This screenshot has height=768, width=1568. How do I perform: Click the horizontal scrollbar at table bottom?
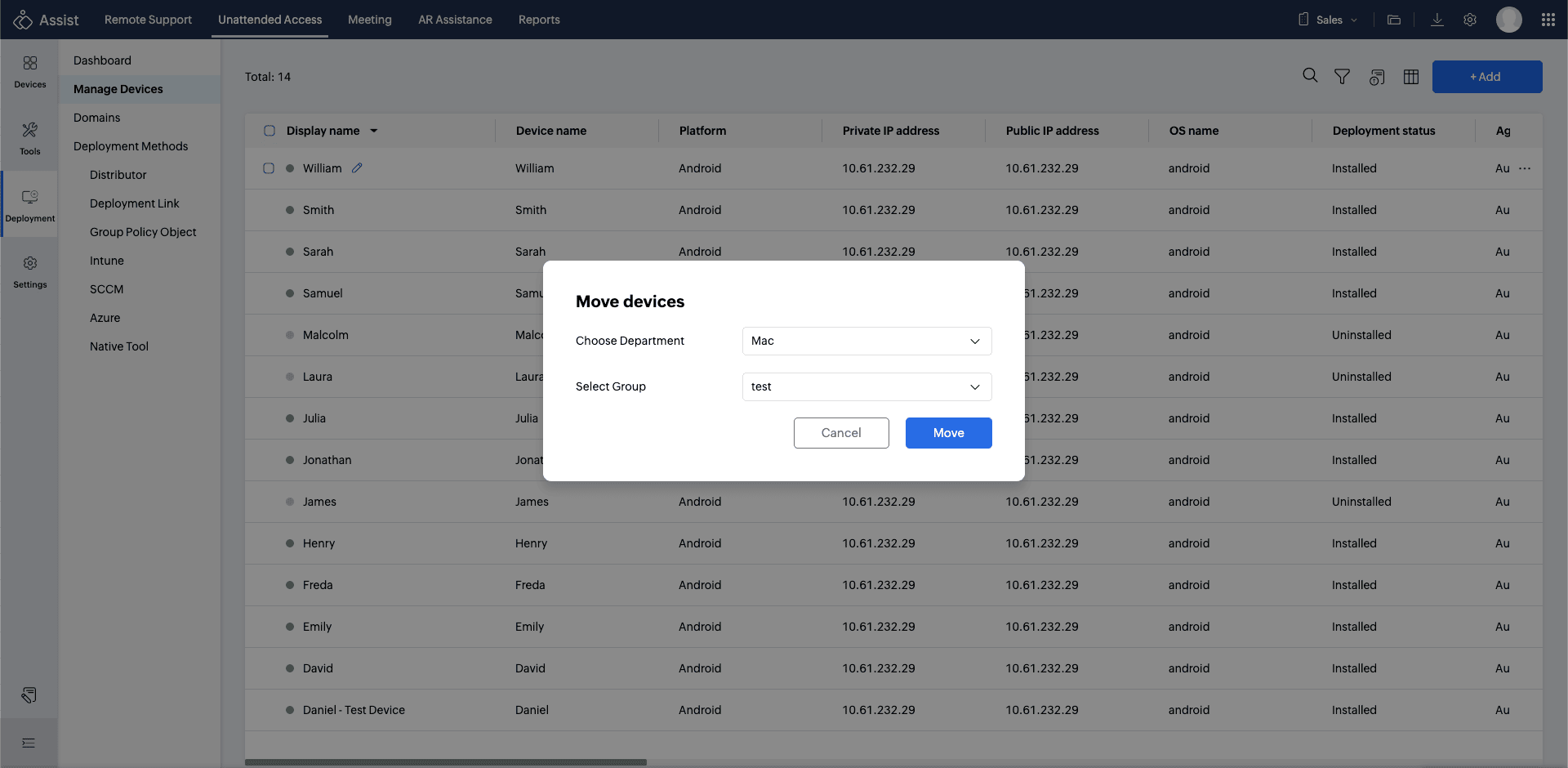(446, 762)
